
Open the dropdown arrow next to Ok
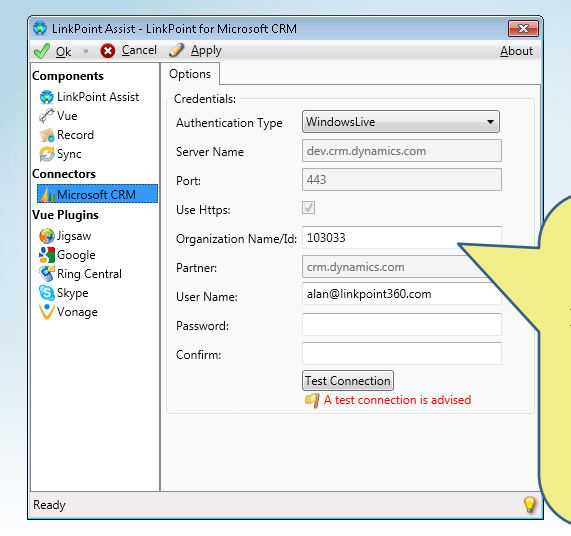(x=86, y=51)
